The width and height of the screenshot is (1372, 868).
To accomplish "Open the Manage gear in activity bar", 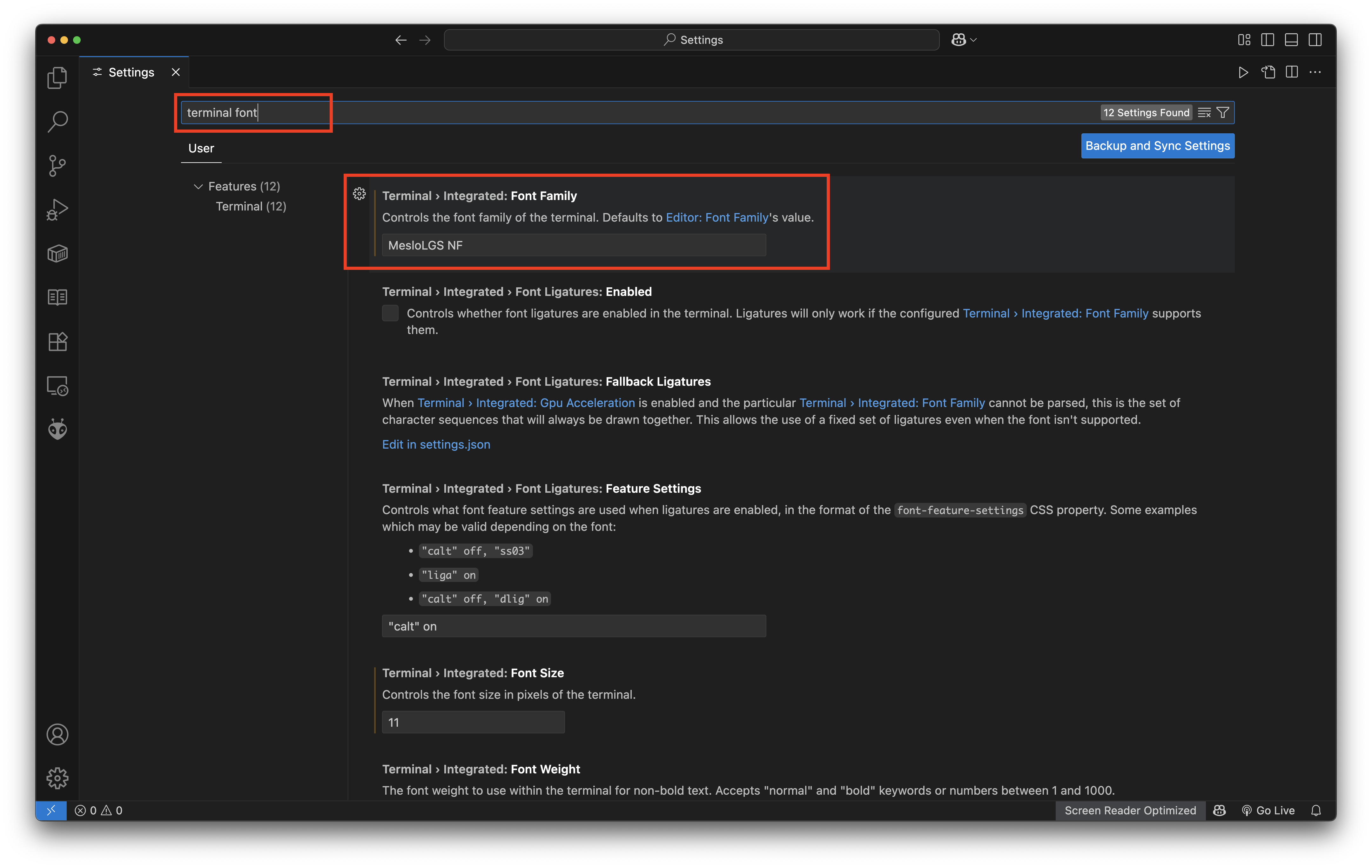I will 57,778.
